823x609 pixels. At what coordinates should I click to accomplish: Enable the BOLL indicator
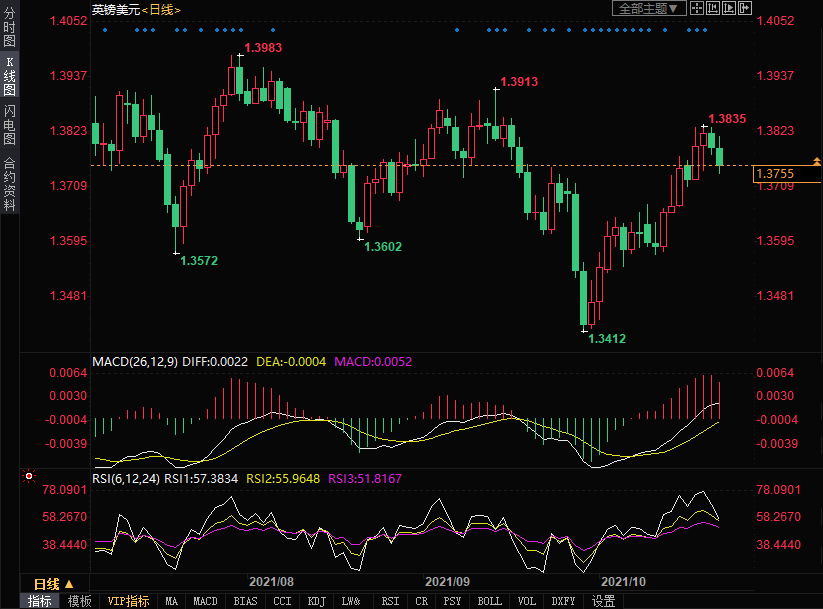click(x=489, y=601)
